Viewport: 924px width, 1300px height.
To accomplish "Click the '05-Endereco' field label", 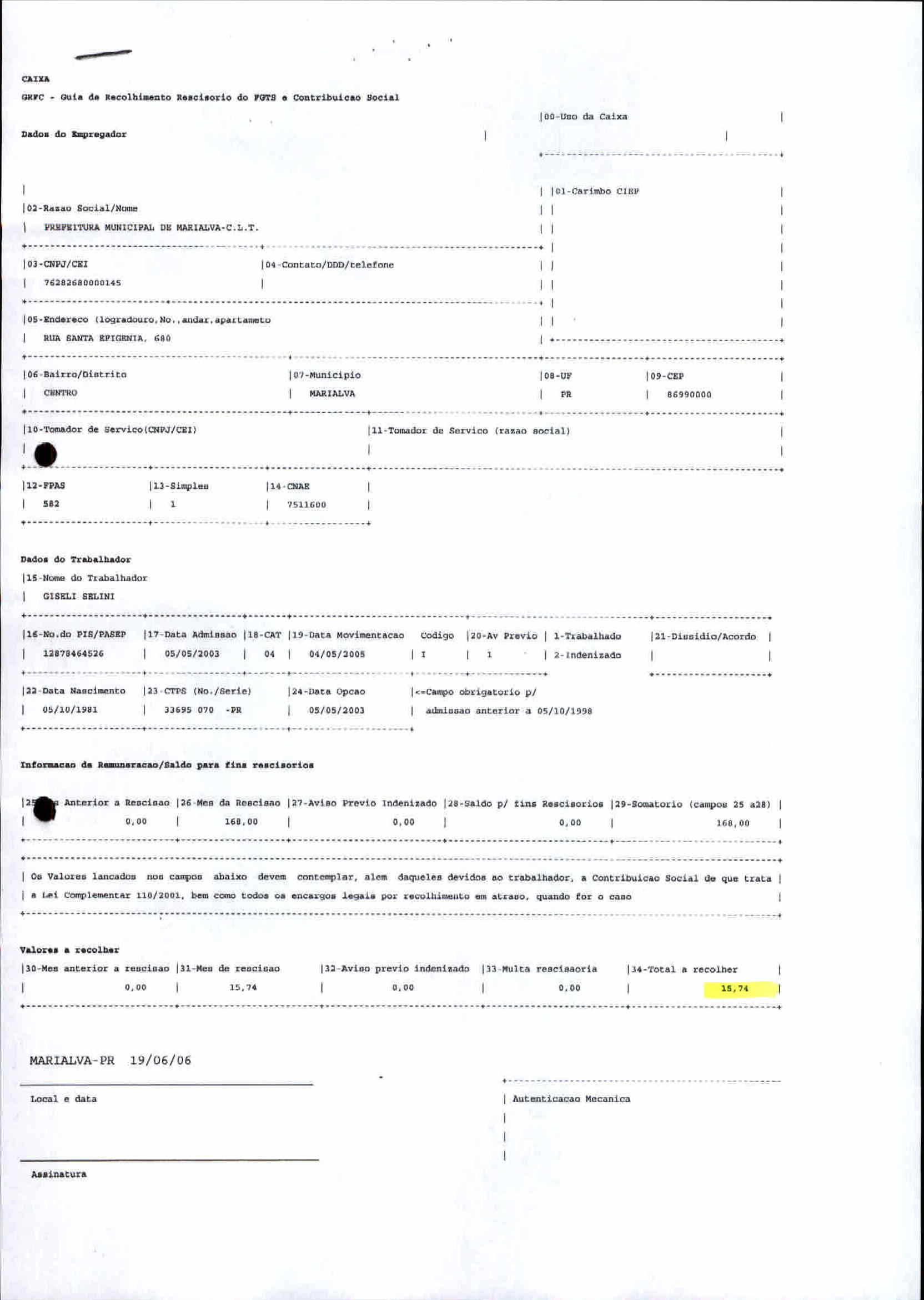I will click(x=148, y=320).
